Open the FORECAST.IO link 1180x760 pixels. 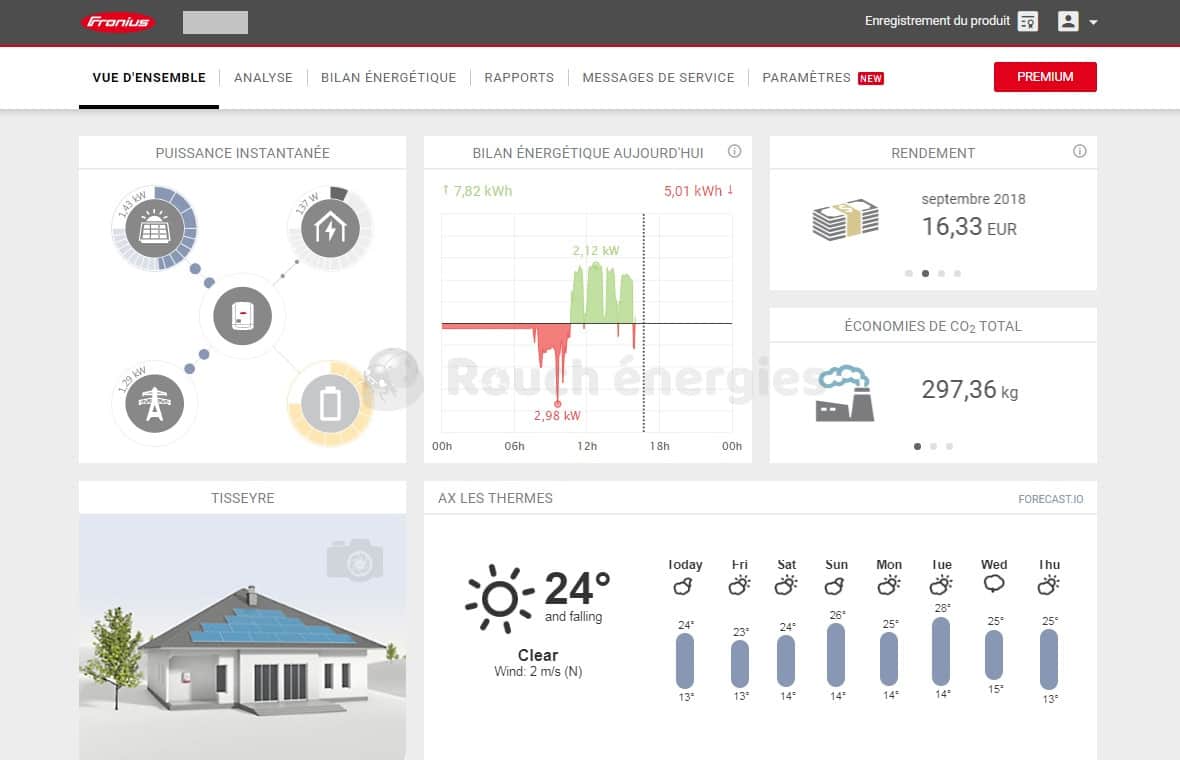pos(1050,498)
